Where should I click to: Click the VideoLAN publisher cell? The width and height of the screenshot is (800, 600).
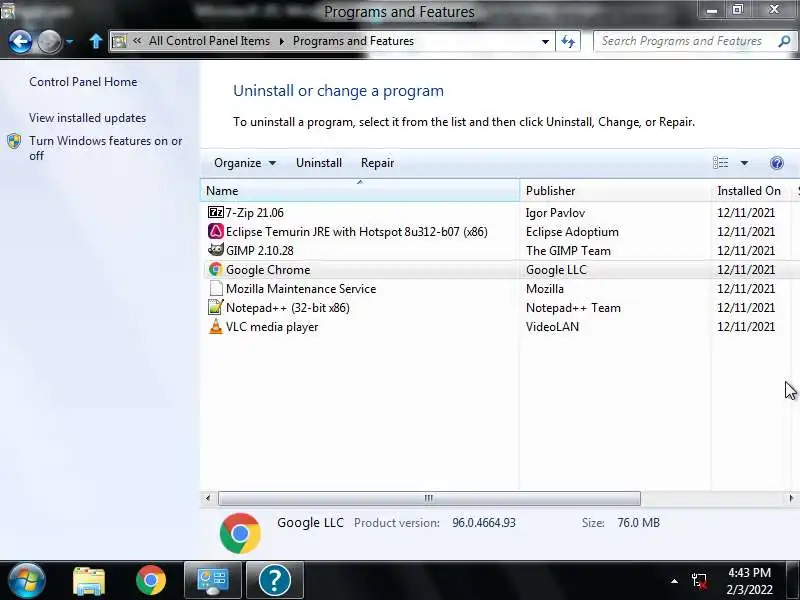click(553, 327)
